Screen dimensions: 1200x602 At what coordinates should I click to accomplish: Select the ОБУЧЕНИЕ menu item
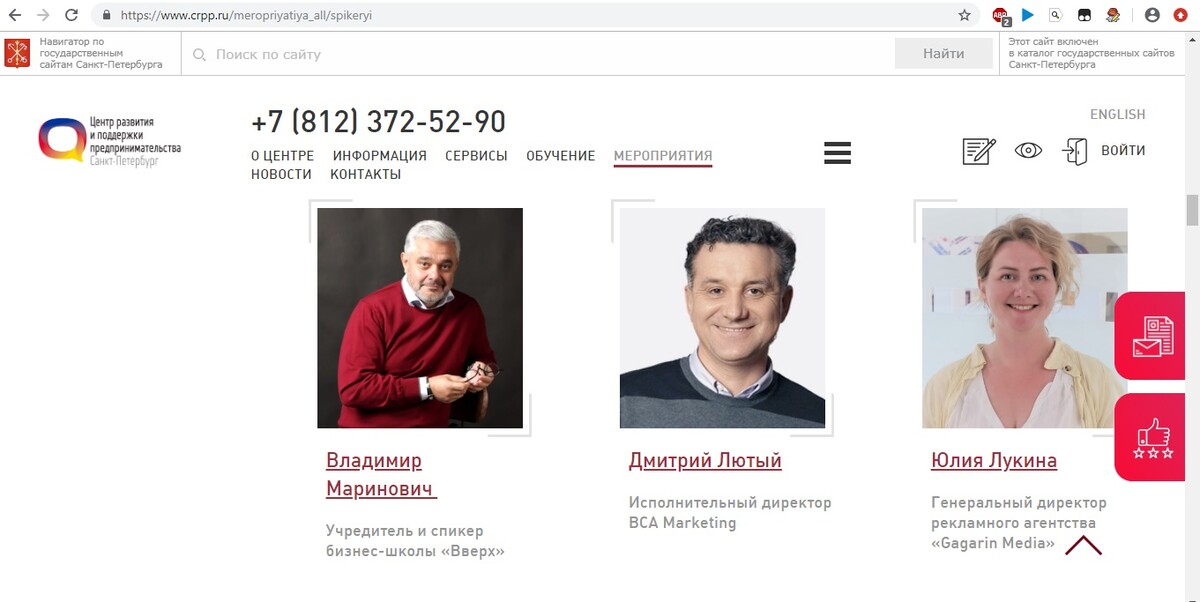(561, 156)
